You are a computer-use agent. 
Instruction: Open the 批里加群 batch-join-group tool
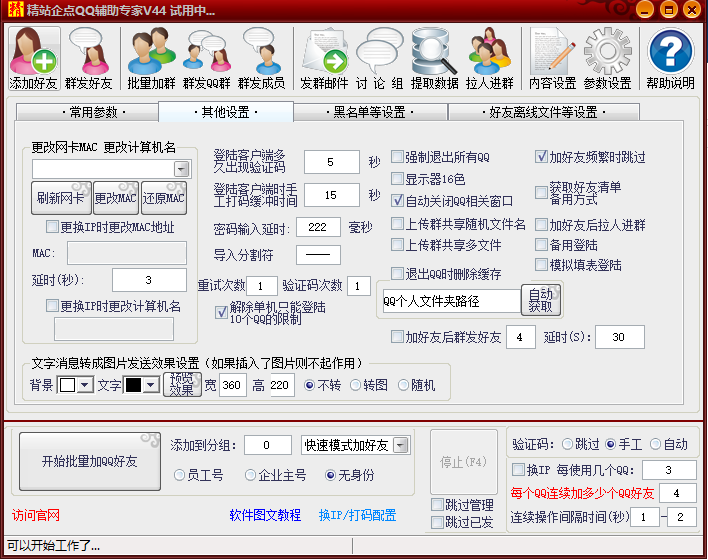click(151, 58)
